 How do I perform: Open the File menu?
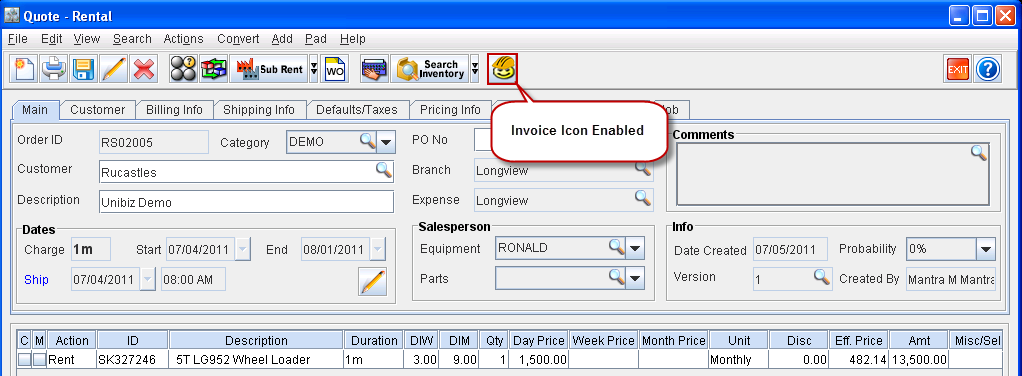tap(18, 39)
